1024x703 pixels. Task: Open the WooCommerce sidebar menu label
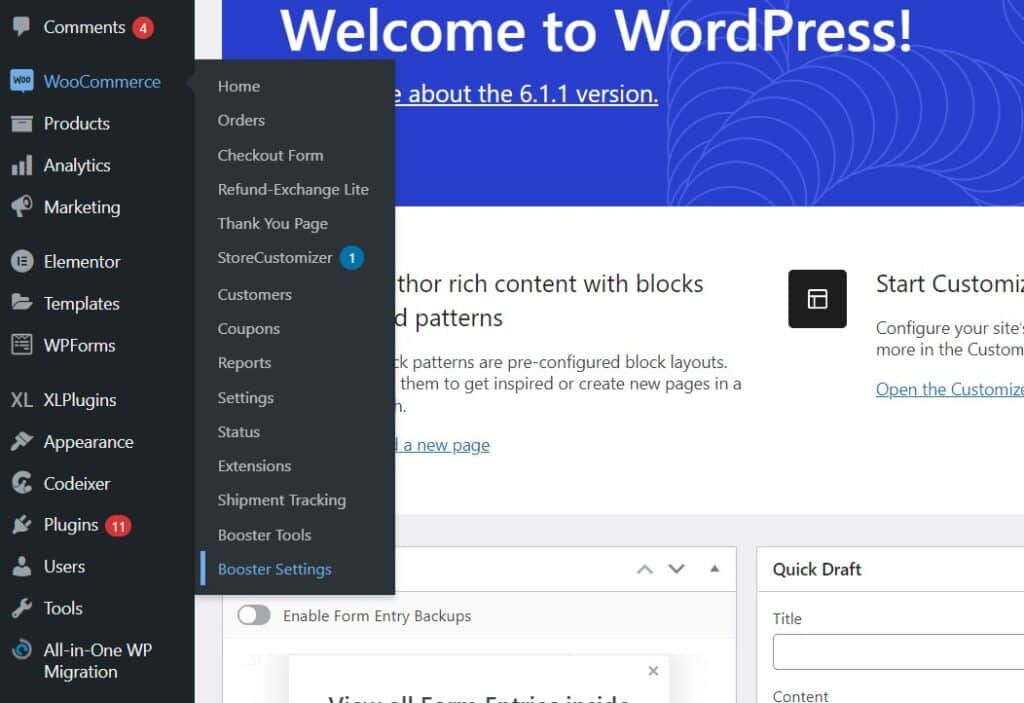[102, 82]
